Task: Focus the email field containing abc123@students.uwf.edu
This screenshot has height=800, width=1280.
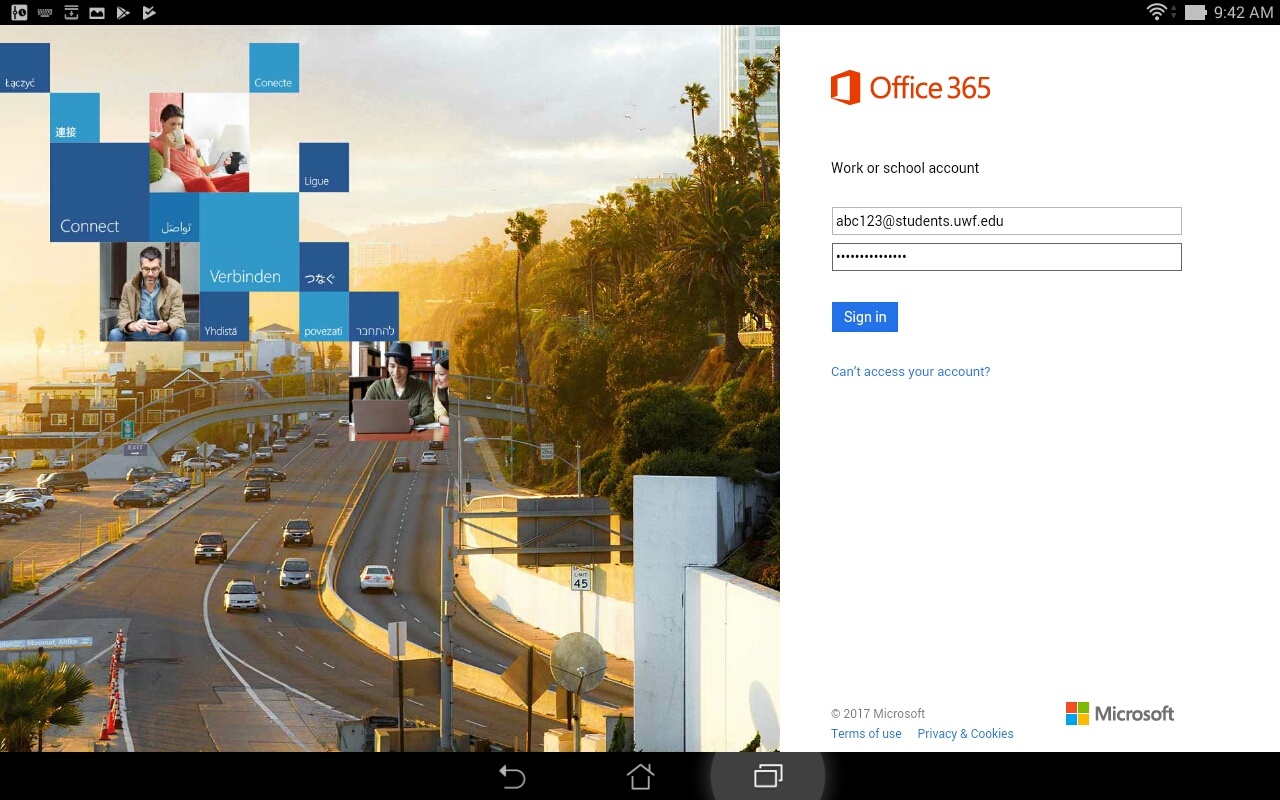Action: tap(1006, 221)
